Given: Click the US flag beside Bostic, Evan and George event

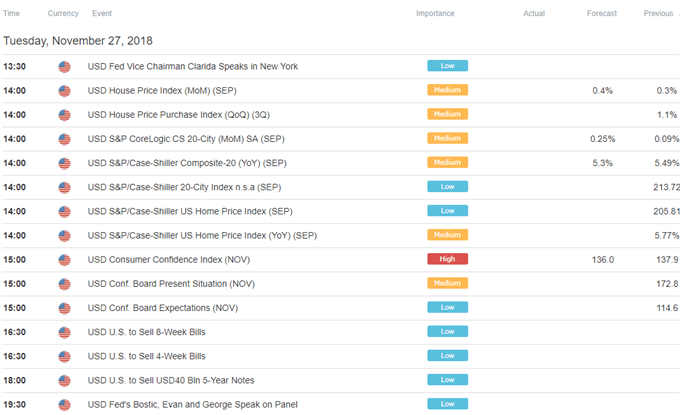Looking at the screenshot, I should (64, 405).
